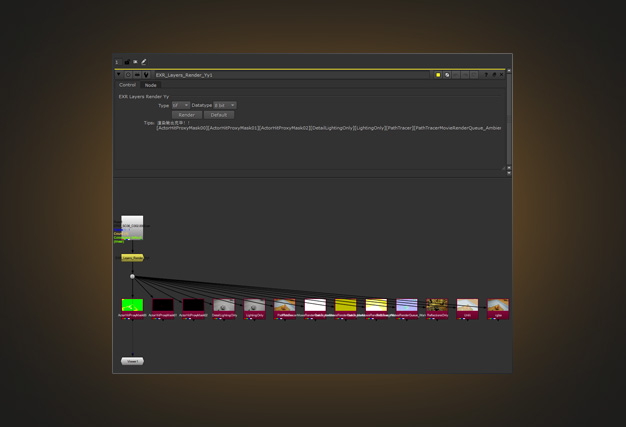Image resolution: width=626 pixels, height=427 pixels.
Task: Edit the EXR_Layers_Render_Yy1 node name field
Action: tap(292, 75)
